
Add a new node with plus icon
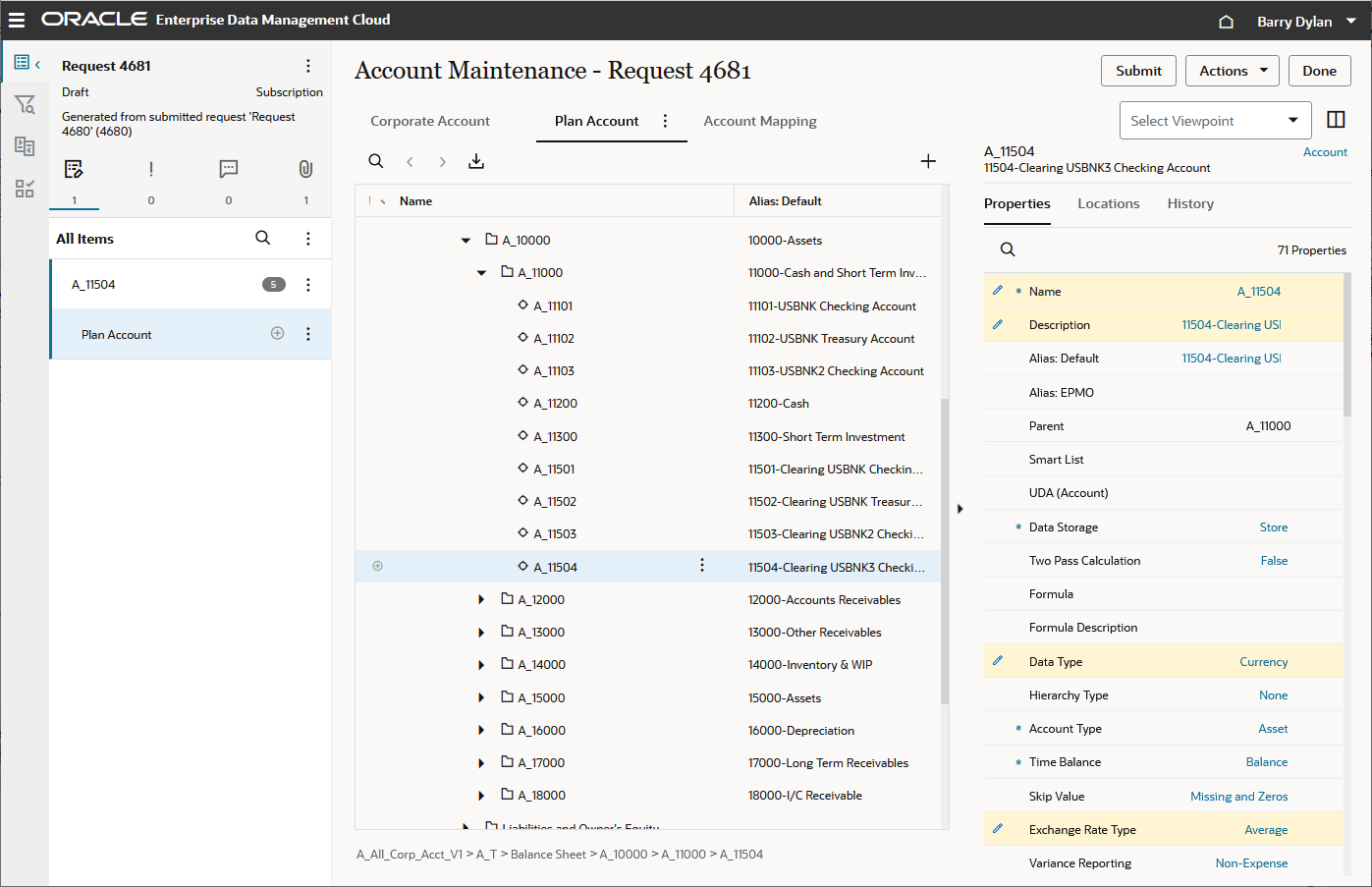click(928, 161)
